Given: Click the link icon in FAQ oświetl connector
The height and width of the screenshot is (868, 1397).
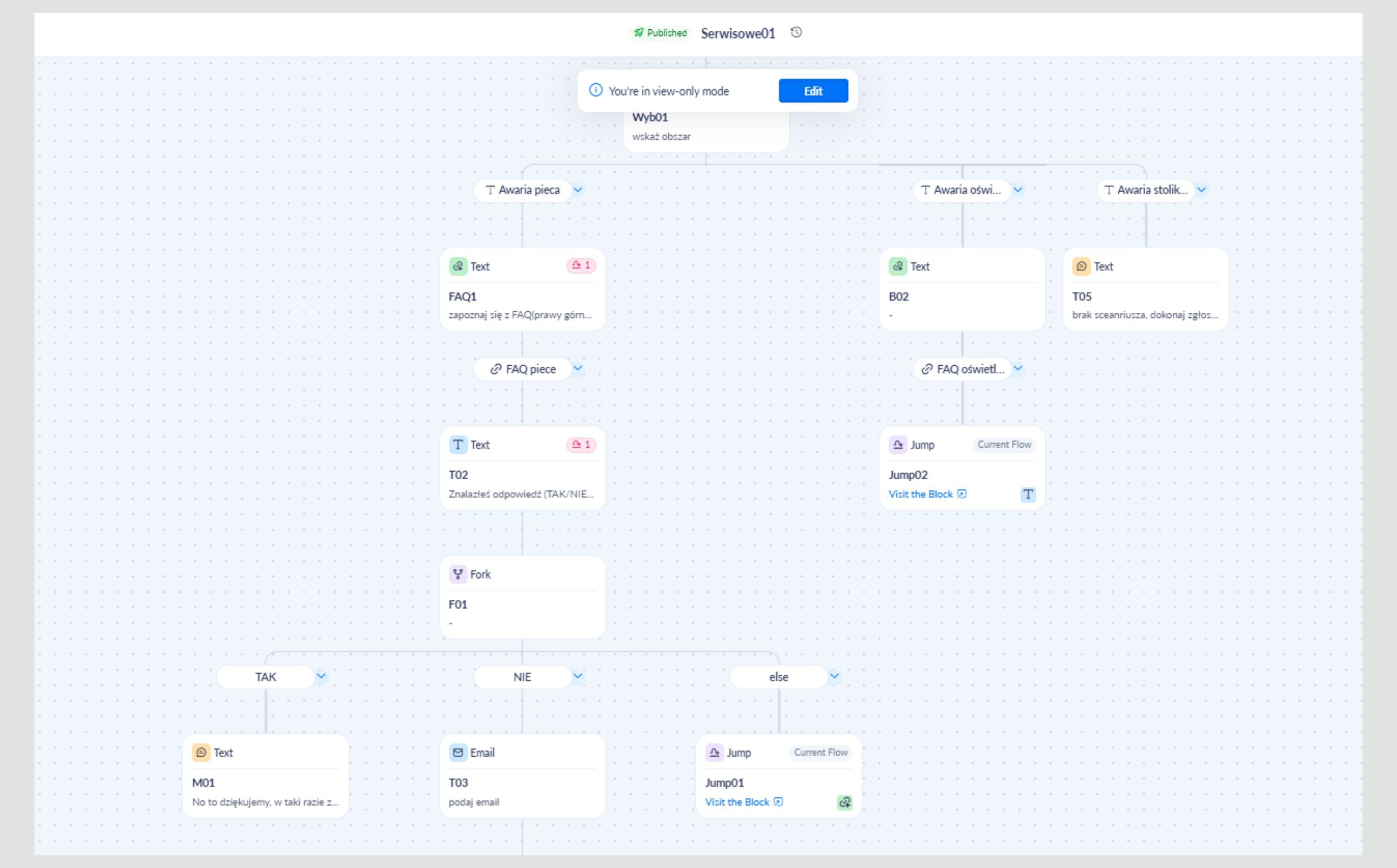Looking at the screenshot, I should [x=927, y=369].
